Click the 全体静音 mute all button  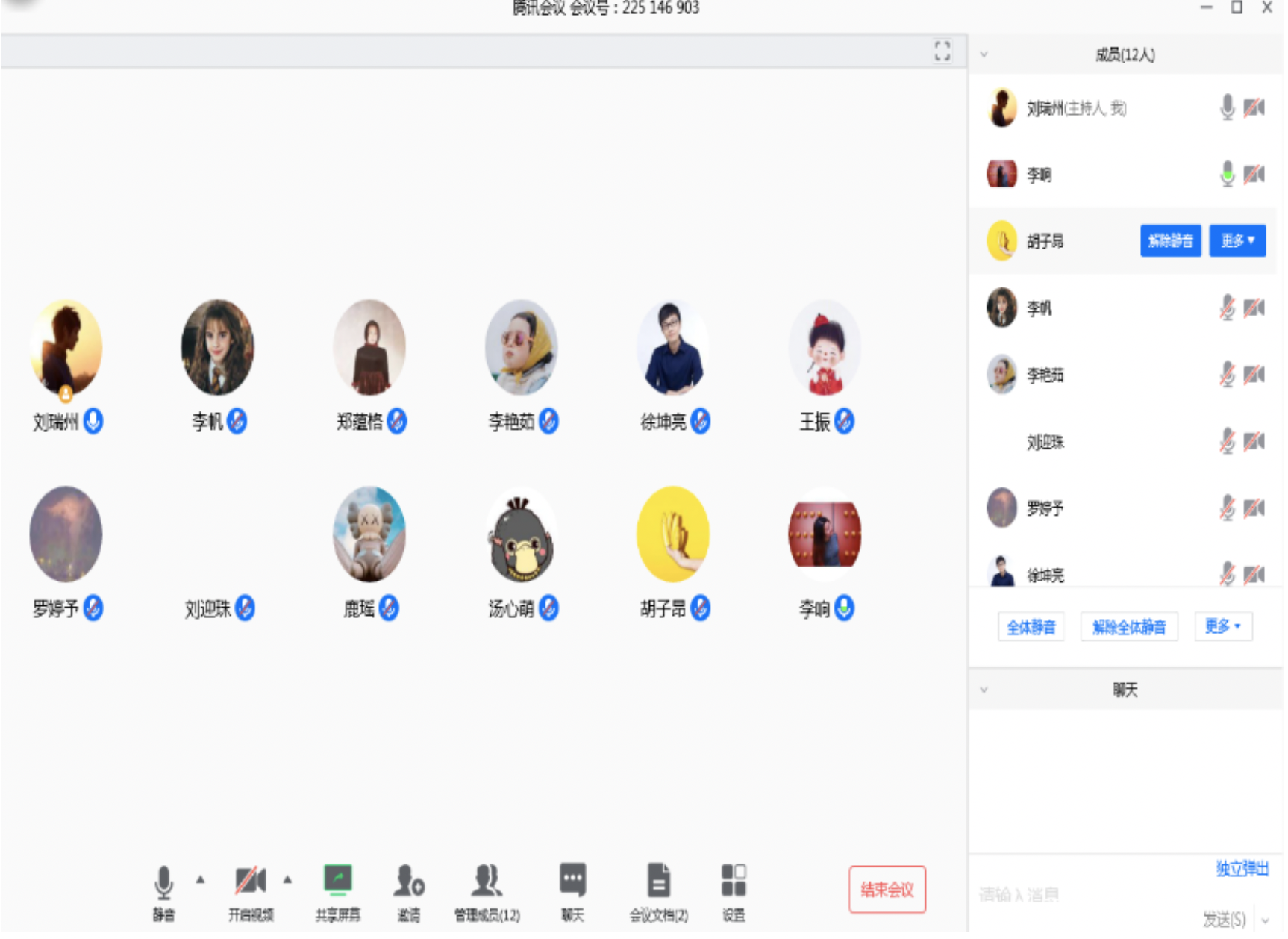point(1031,627)
